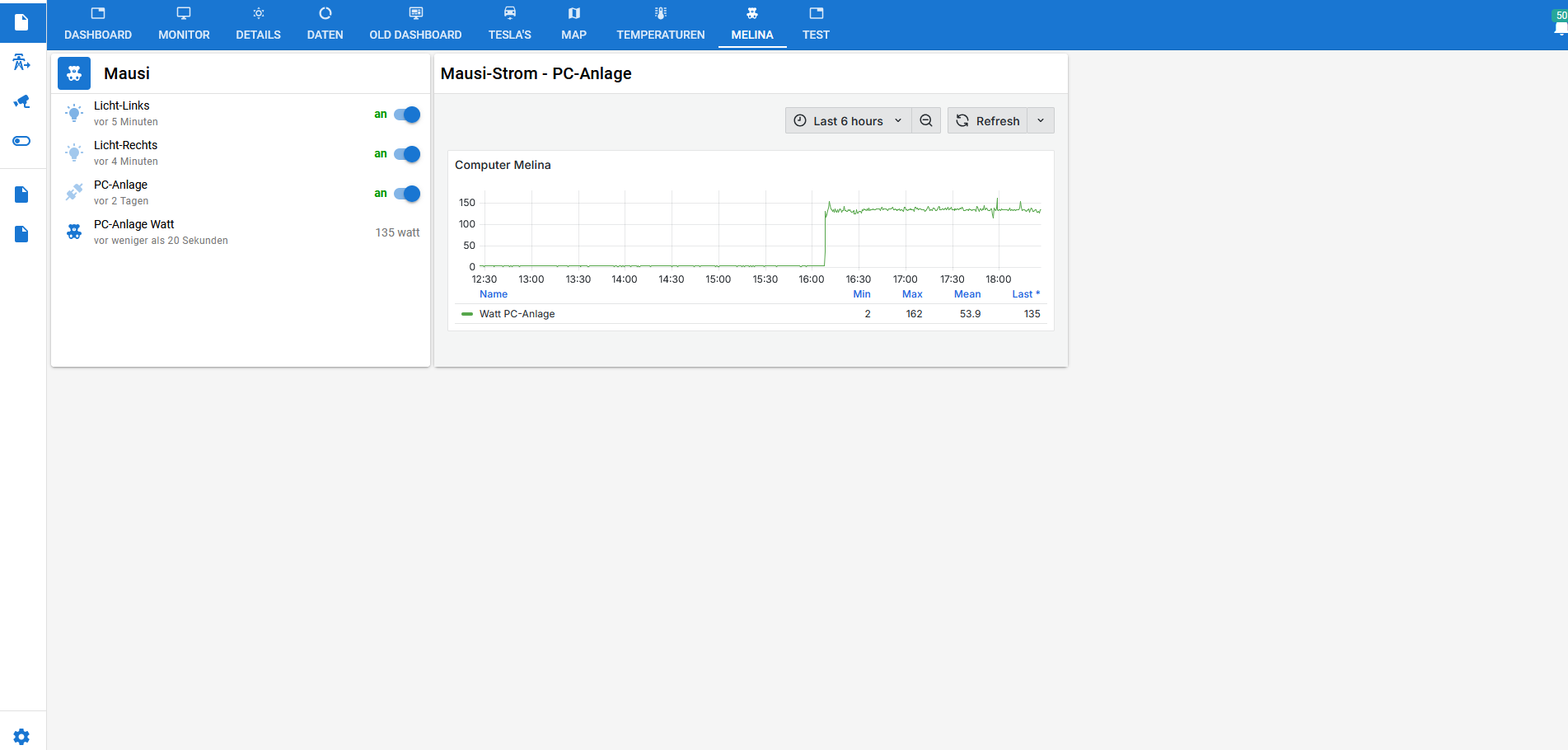Go to the Temperaturen tab
The width and height of the screenshot is (1568, 750).
tap(660, 24)
